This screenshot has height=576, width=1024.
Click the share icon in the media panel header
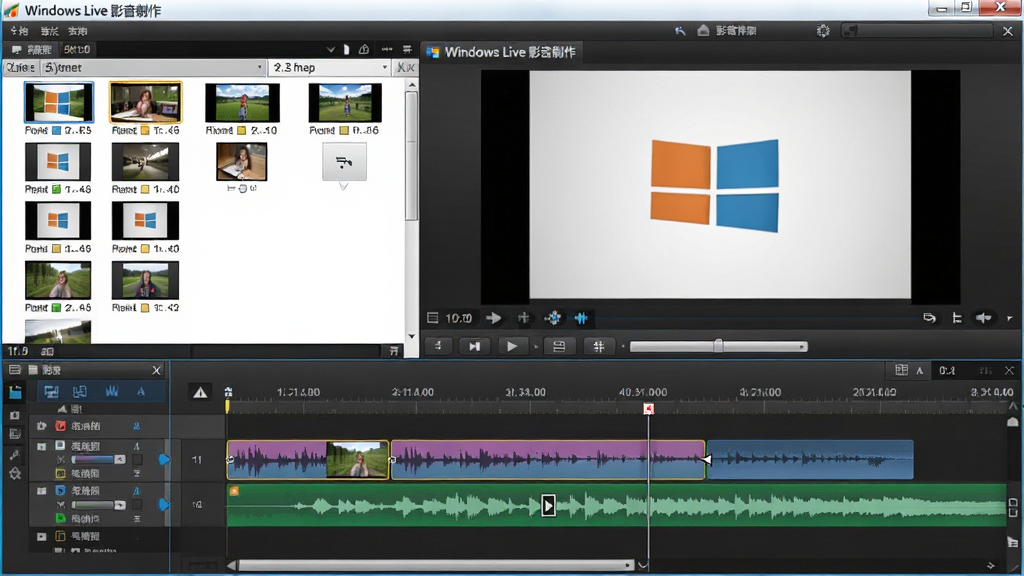point(364,50)
